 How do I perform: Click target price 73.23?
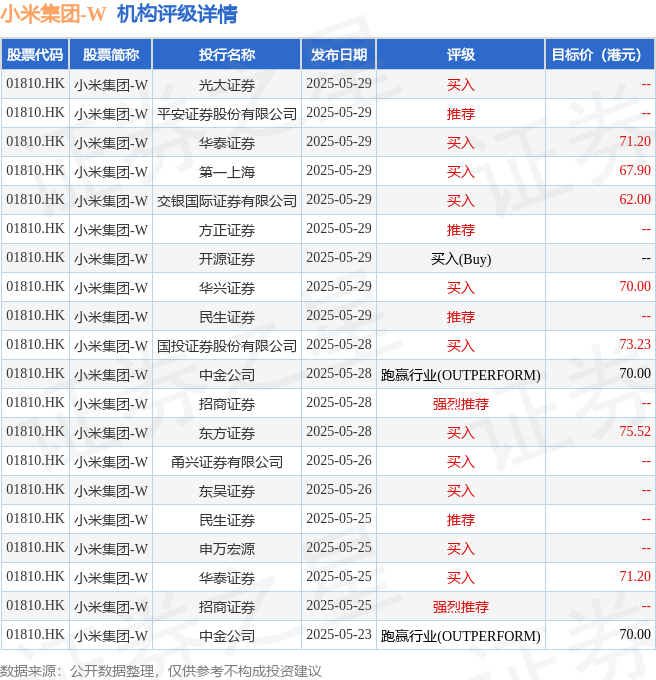click(x=635, y=344)
